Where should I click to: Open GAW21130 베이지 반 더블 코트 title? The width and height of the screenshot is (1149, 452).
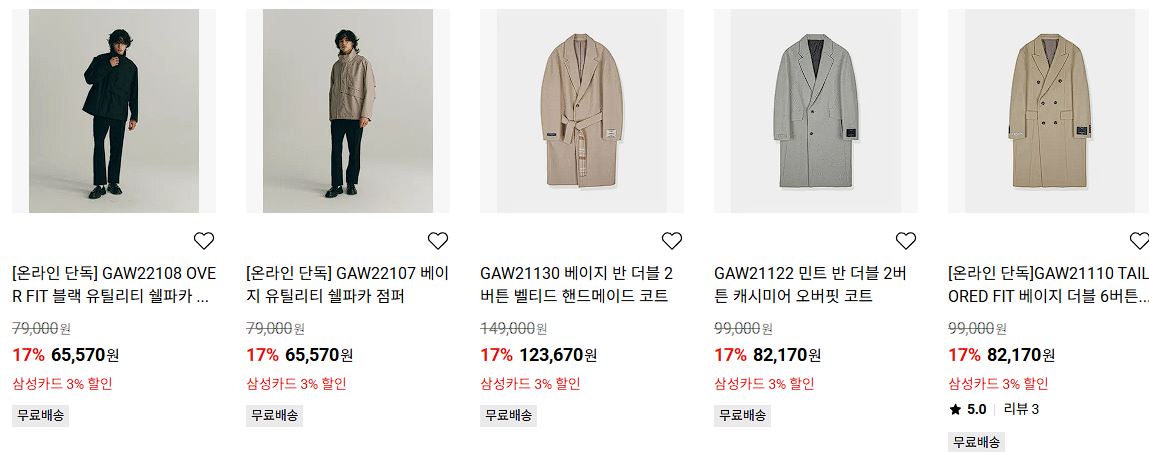pyautogui.click(x=577, y=285)
